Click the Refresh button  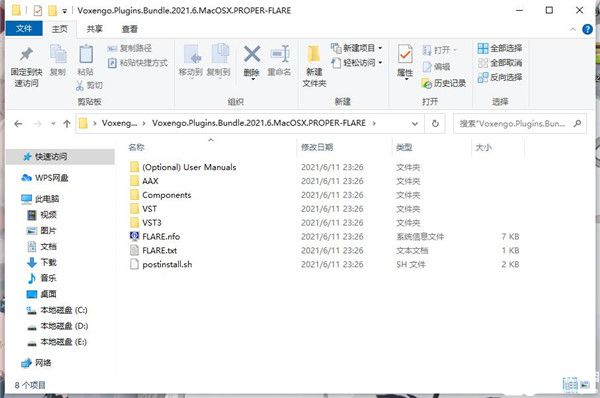click(435, 124)
